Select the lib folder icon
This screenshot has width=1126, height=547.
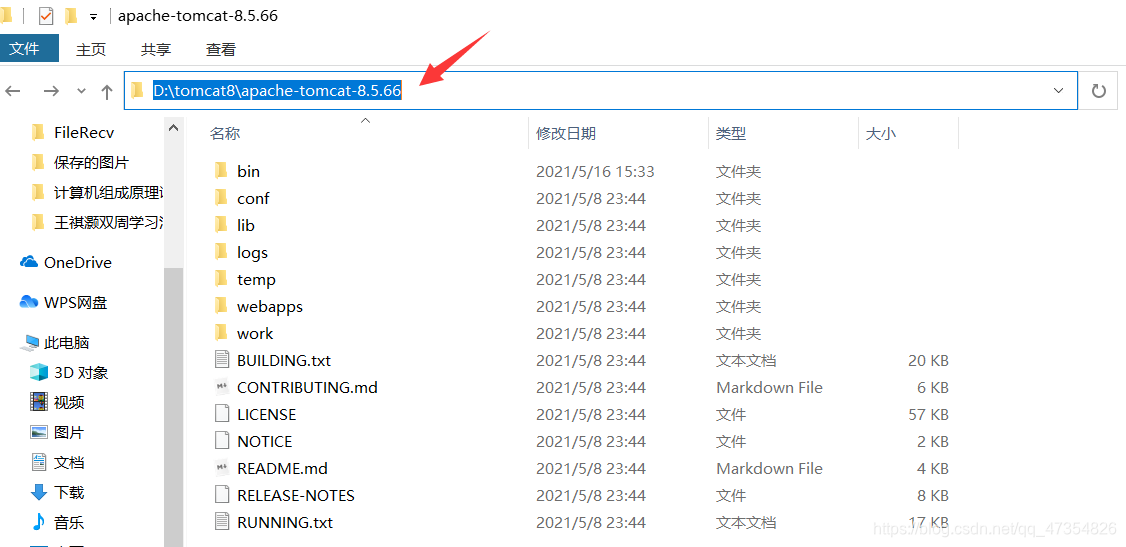click(222, 225)
